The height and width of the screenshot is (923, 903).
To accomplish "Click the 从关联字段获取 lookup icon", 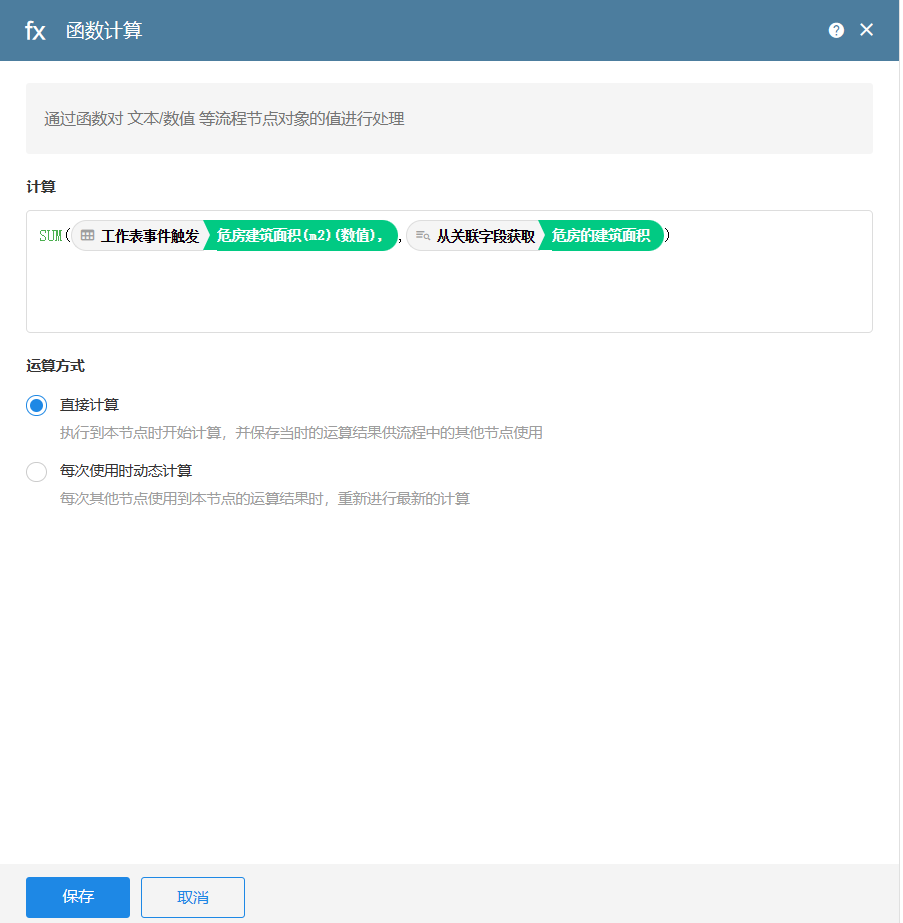I will click(x=423, y=236).
